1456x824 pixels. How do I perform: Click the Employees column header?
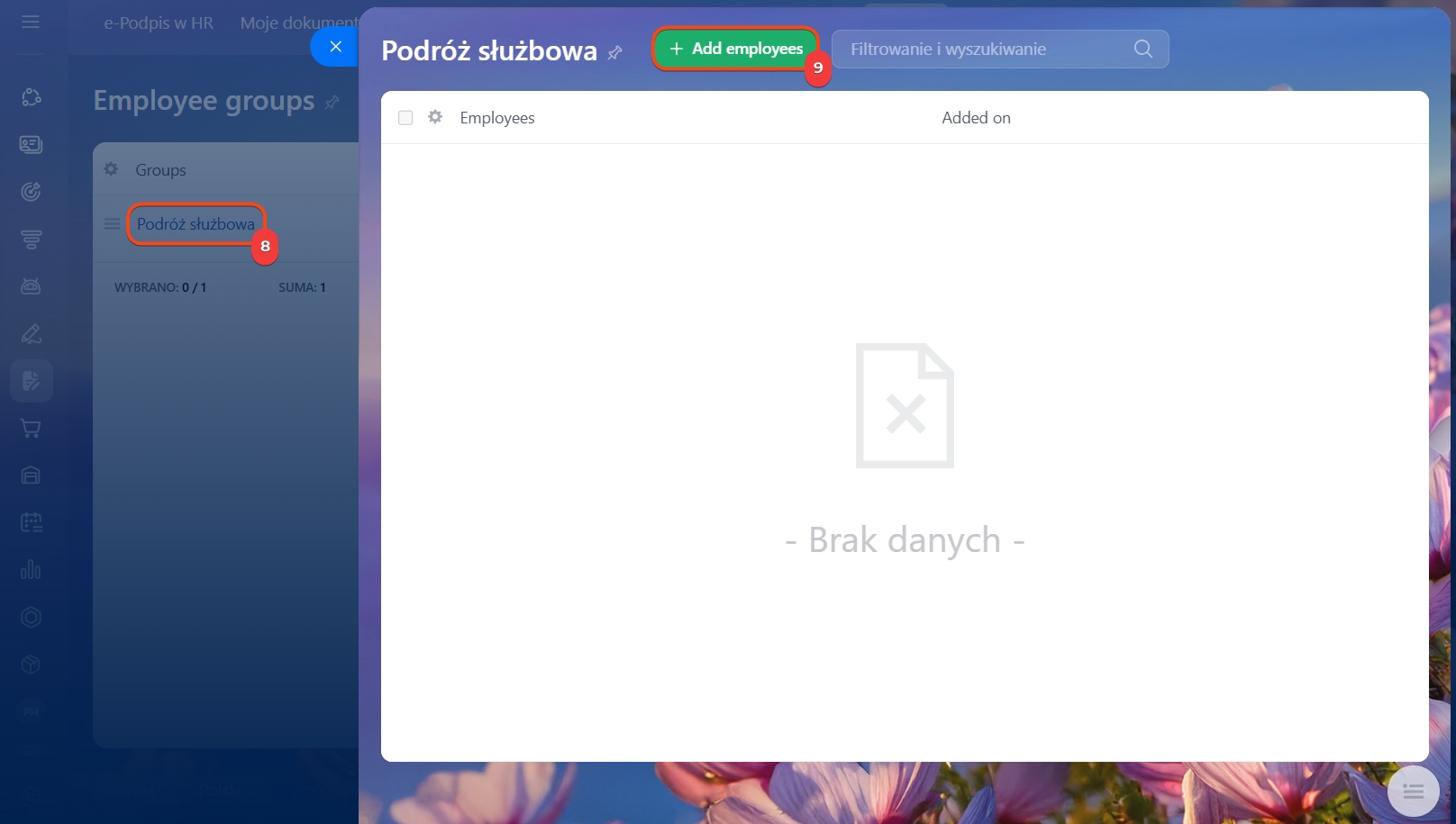click(x=497, y=118)
